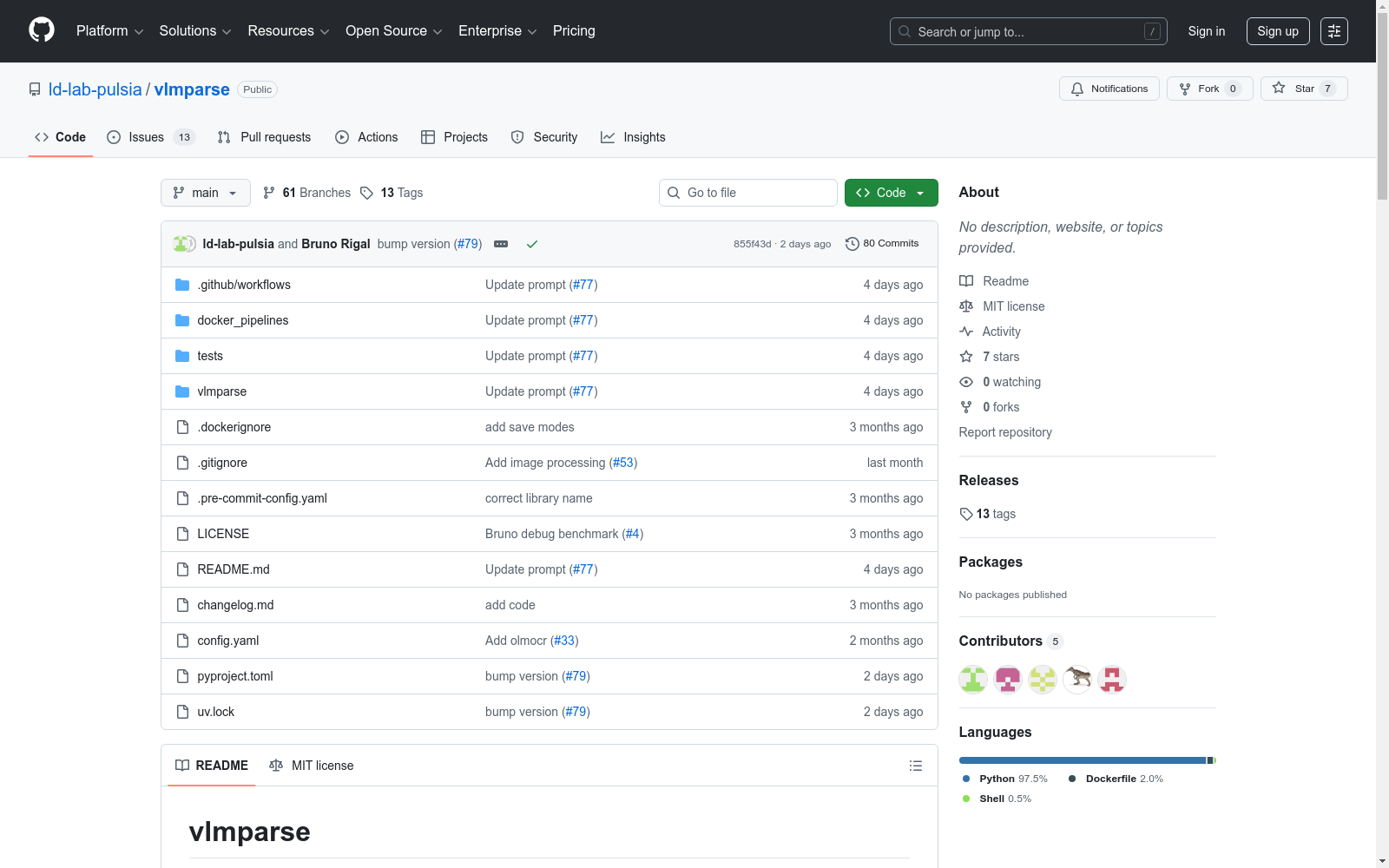Star this repository
This screenshot has height=868, width=1389.
1303,89
